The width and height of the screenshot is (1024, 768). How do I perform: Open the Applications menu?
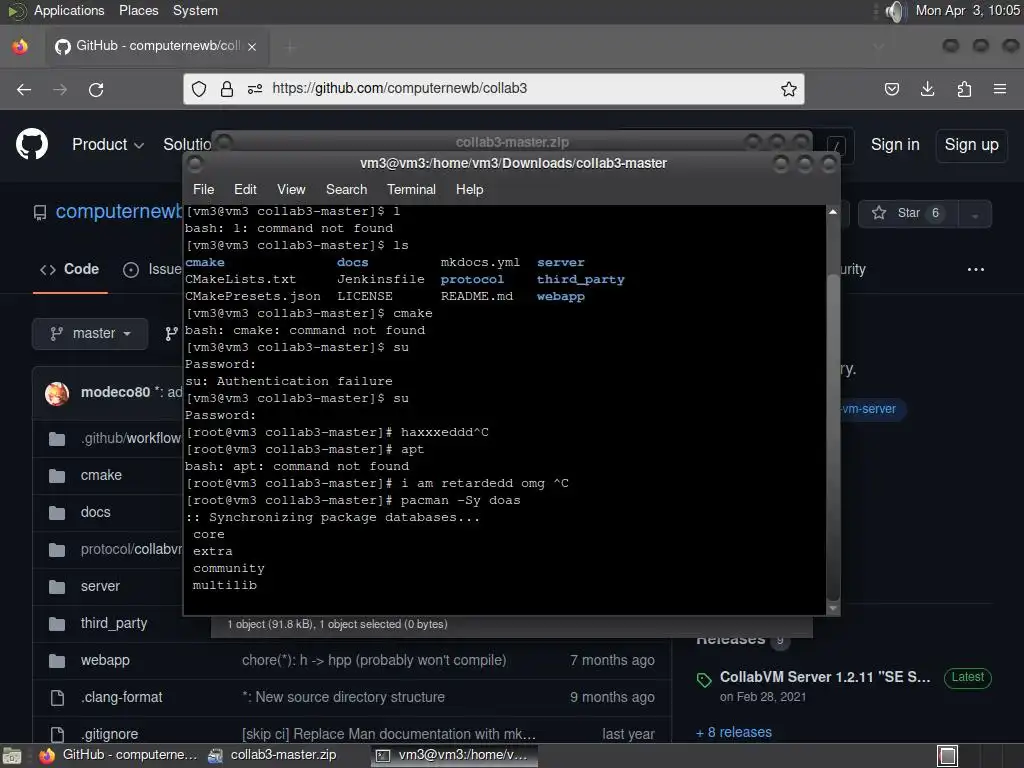coord(69,11)
